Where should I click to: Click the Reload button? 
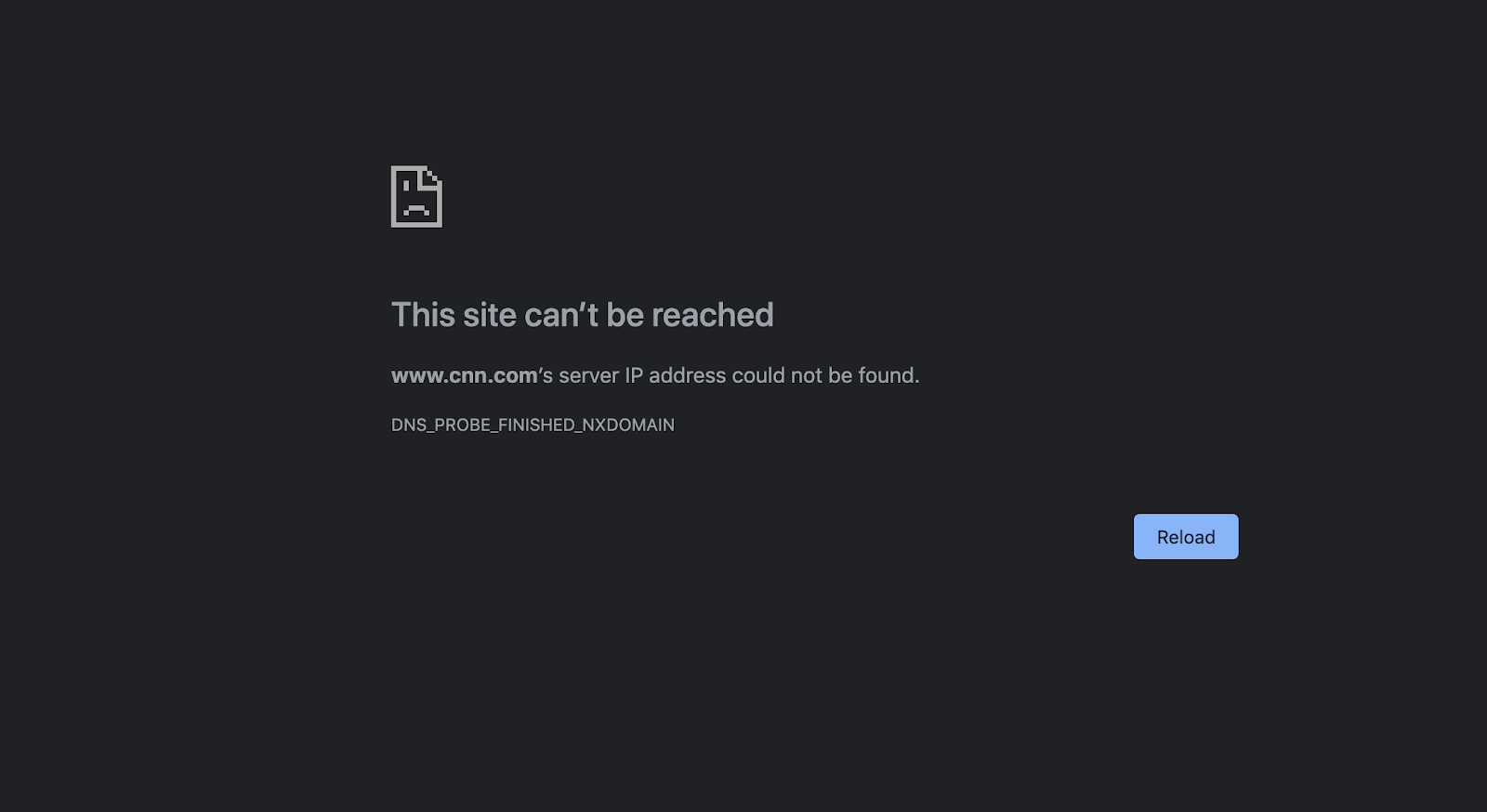point(1186,537)
